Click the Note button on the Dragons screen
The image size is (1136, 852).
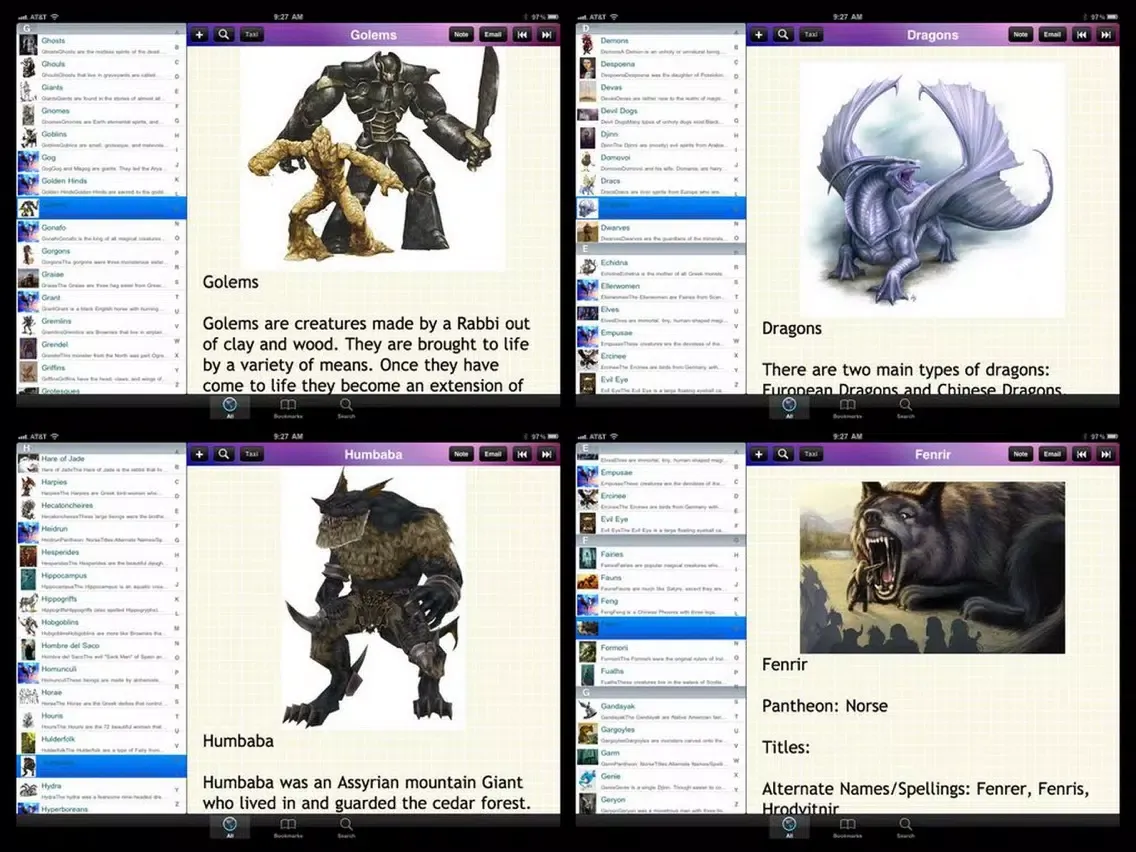(1020, 34)
